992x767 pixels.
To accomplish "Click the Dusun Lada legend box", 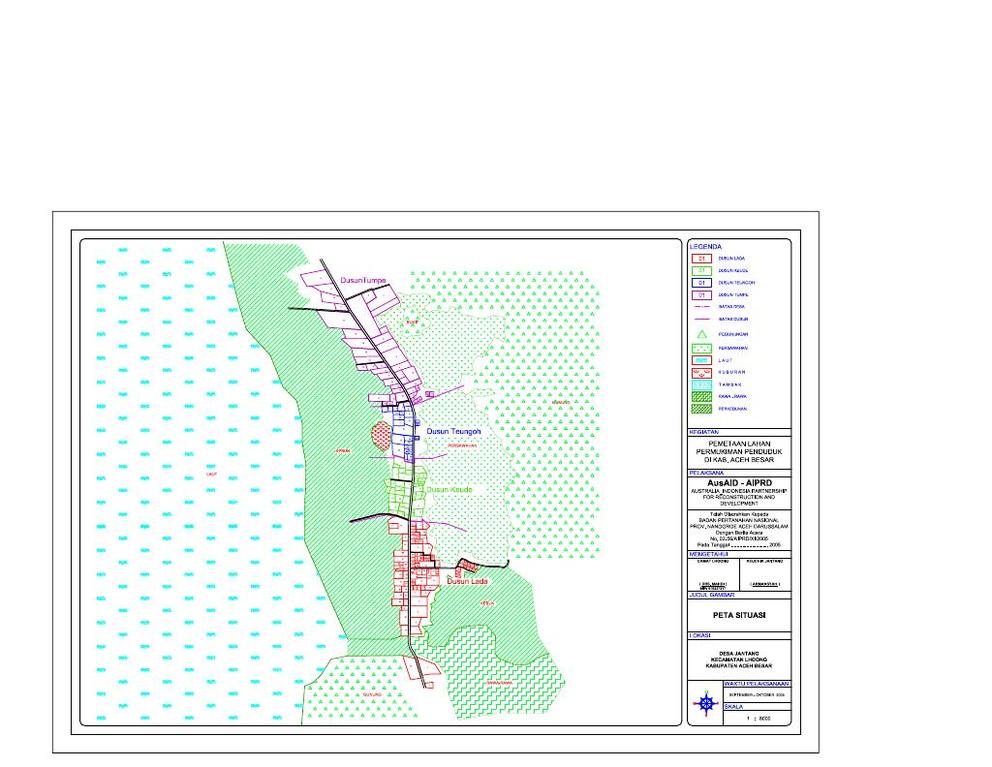I will [702, 258].
